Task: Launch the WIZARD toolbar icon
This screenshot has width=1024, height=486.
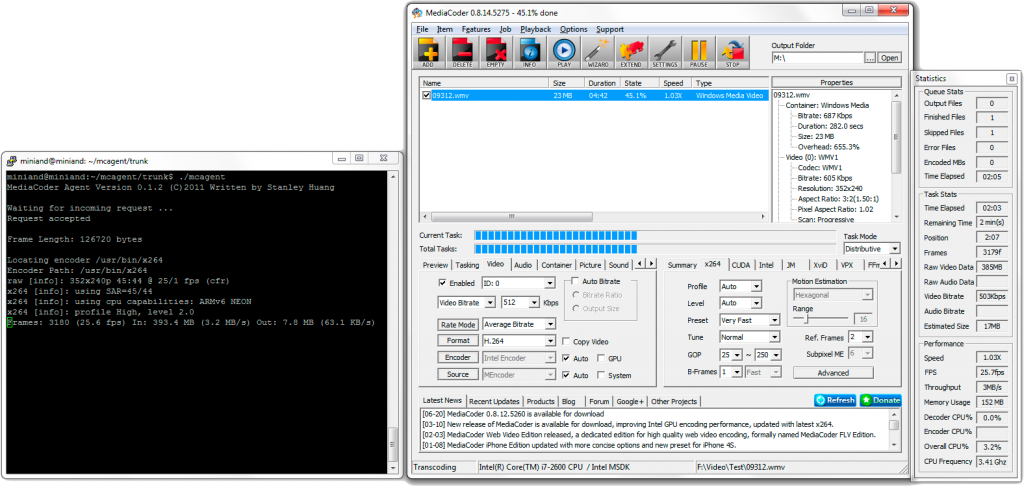Action: click(x=597, y=52)
